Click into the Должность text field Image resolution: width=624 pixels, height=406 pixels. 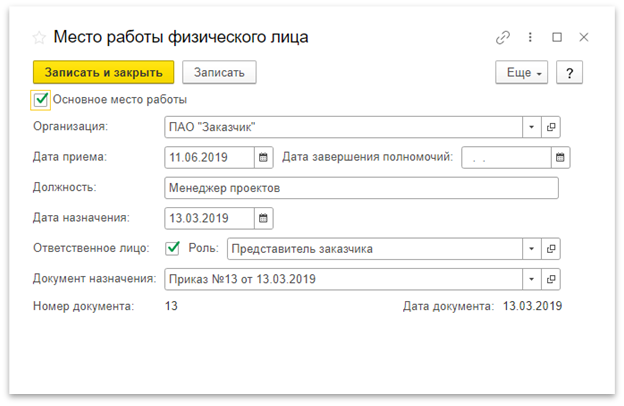pos(360,188)
